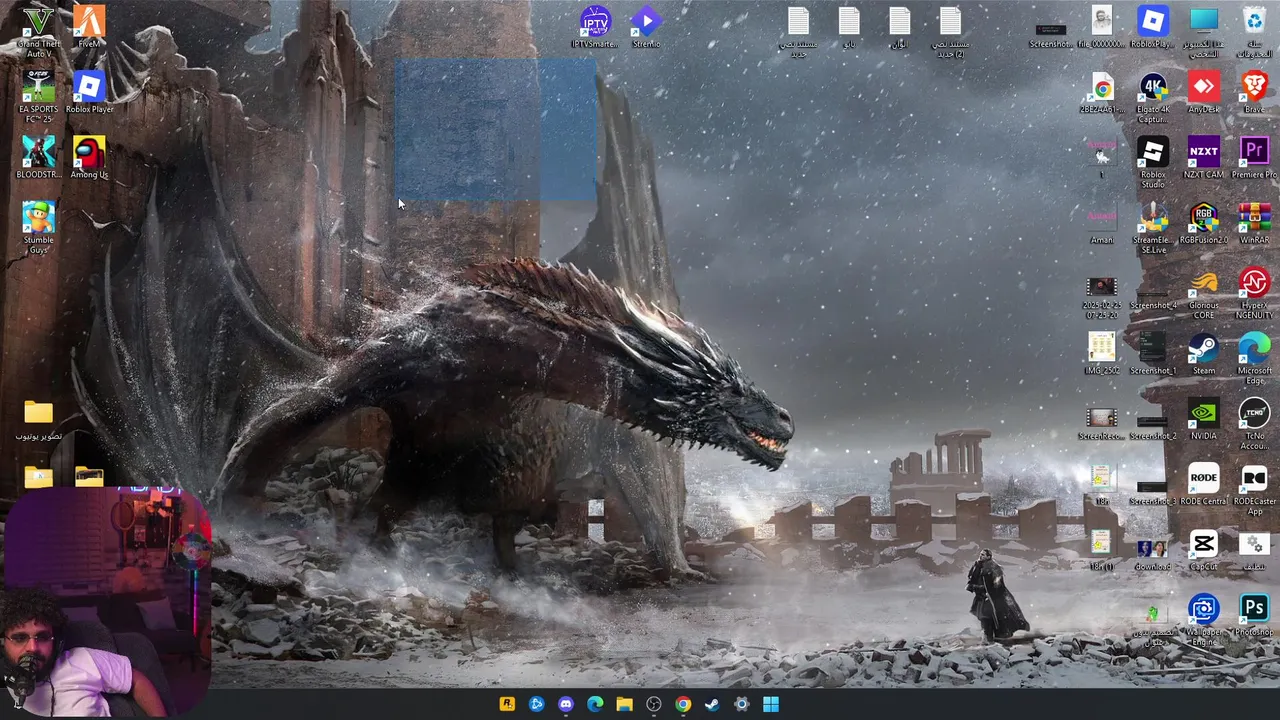
Task: Select the WinRAR desktop icon
Action: pyautogui.click(x=1254, y=222)
